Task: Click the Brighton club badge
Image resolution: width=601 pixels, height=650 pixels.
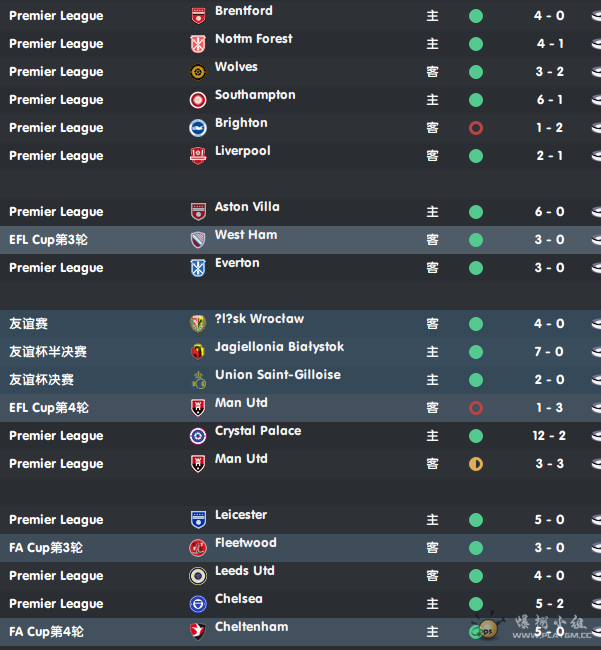Action: coord(198,128)
